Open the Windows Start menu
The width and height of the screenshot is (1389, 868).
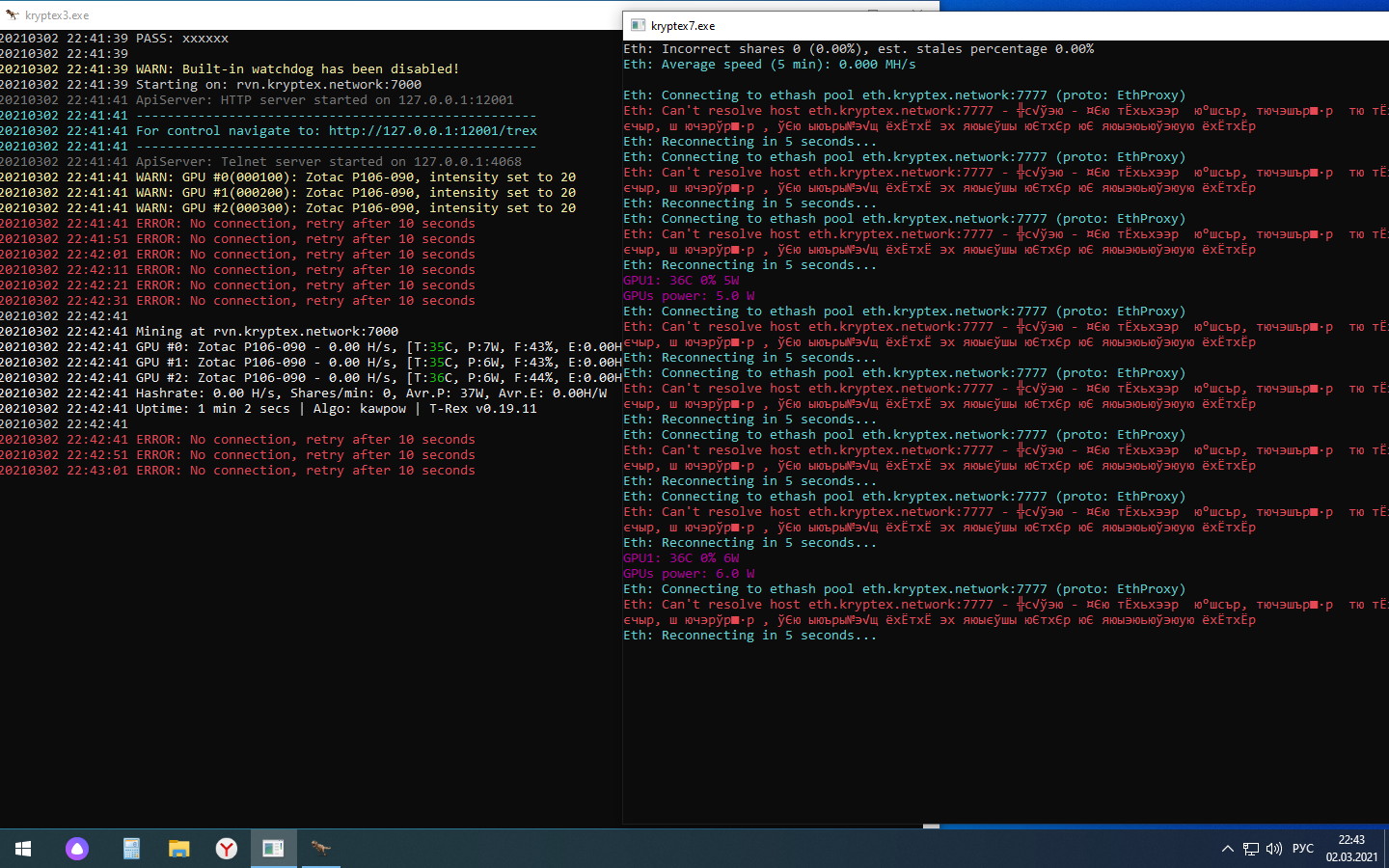tap(23, 849)
